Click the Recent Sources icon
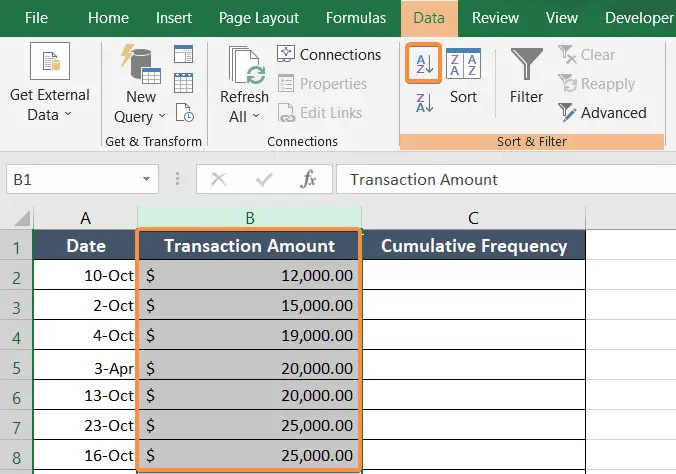 point(185,113)
